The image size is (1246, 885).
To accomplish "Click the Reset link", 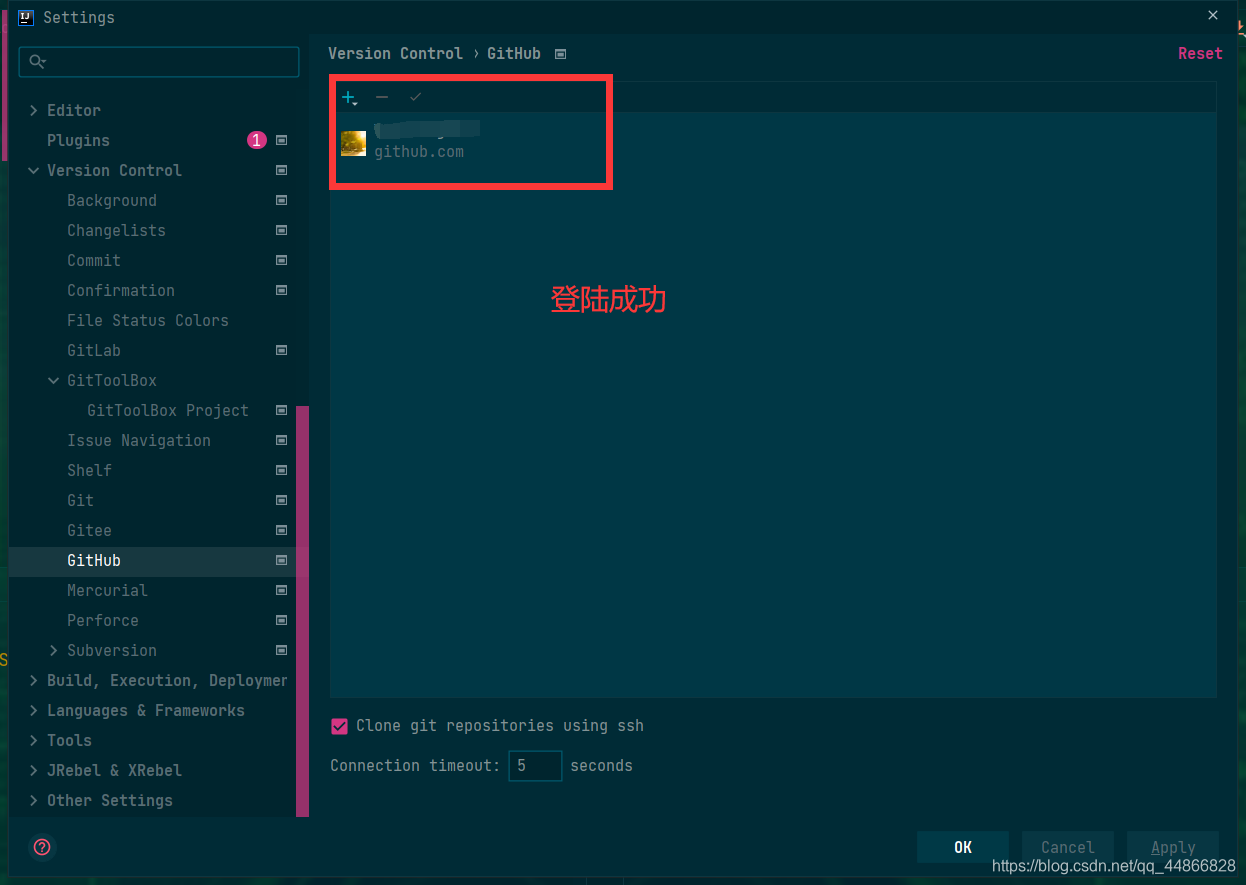I will point(1200,54).
